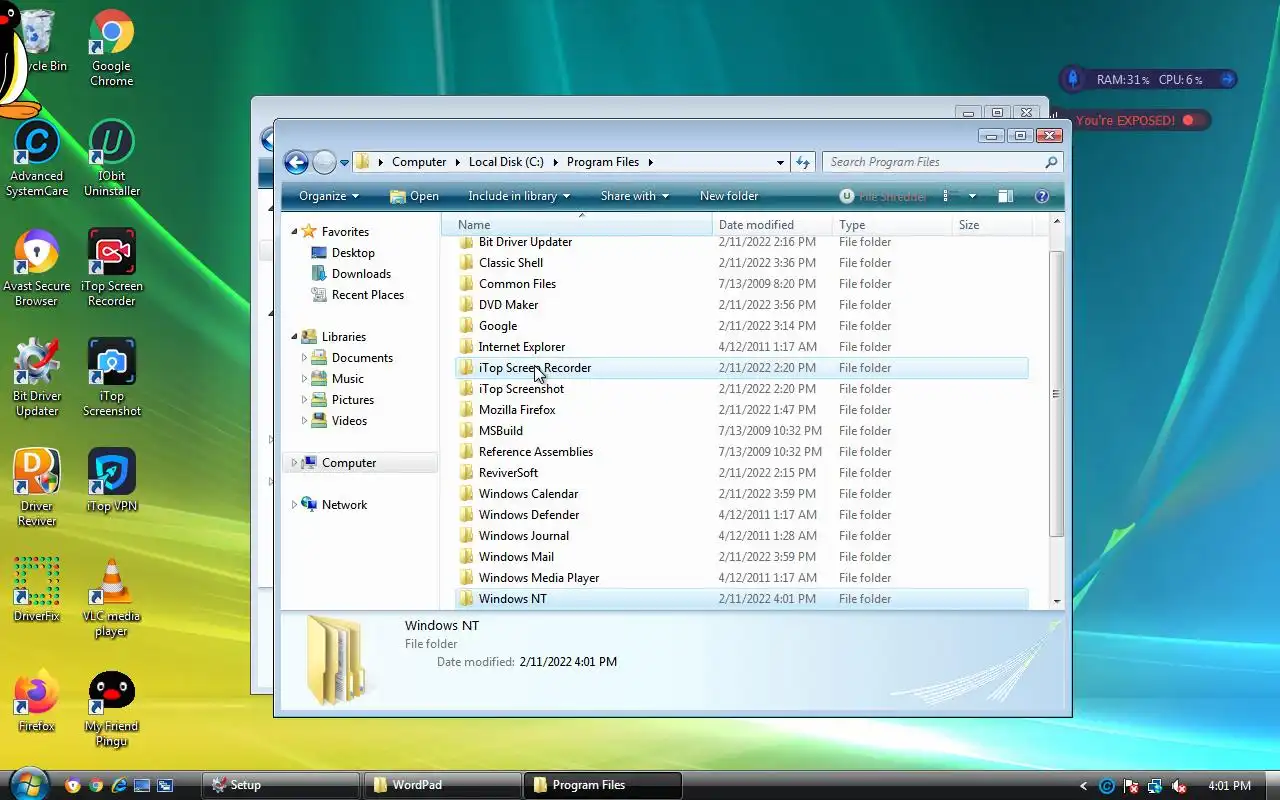Image resolution: width=1280 pixels, height=800 pixels.
Task: Collapse the Libraries tree section
Action: [x=294, y=337]
